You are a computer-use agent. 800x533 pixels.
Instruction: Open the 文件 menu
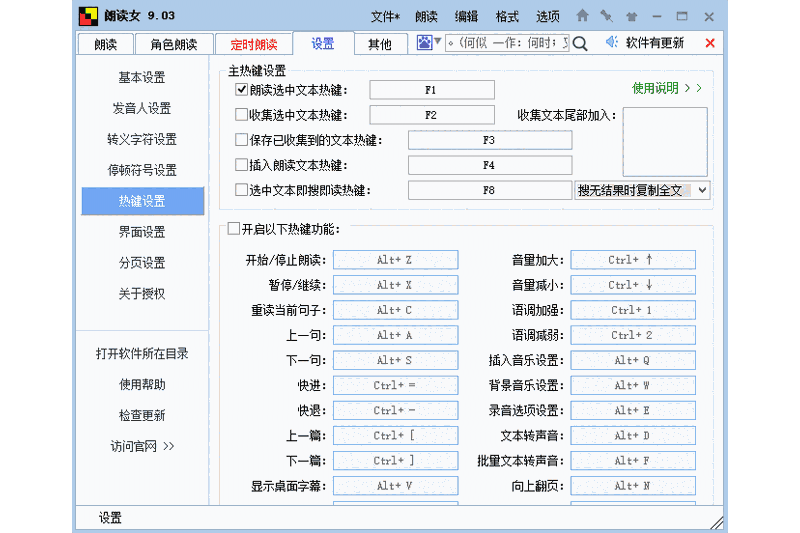click(384, 16)
